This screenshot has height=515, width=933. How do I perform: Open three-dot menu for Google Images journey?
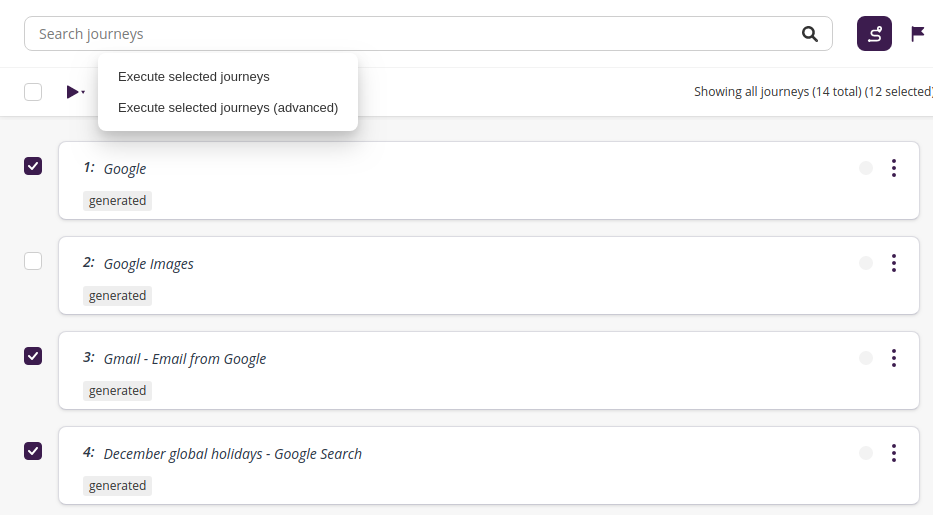click(x=893, y=263)
